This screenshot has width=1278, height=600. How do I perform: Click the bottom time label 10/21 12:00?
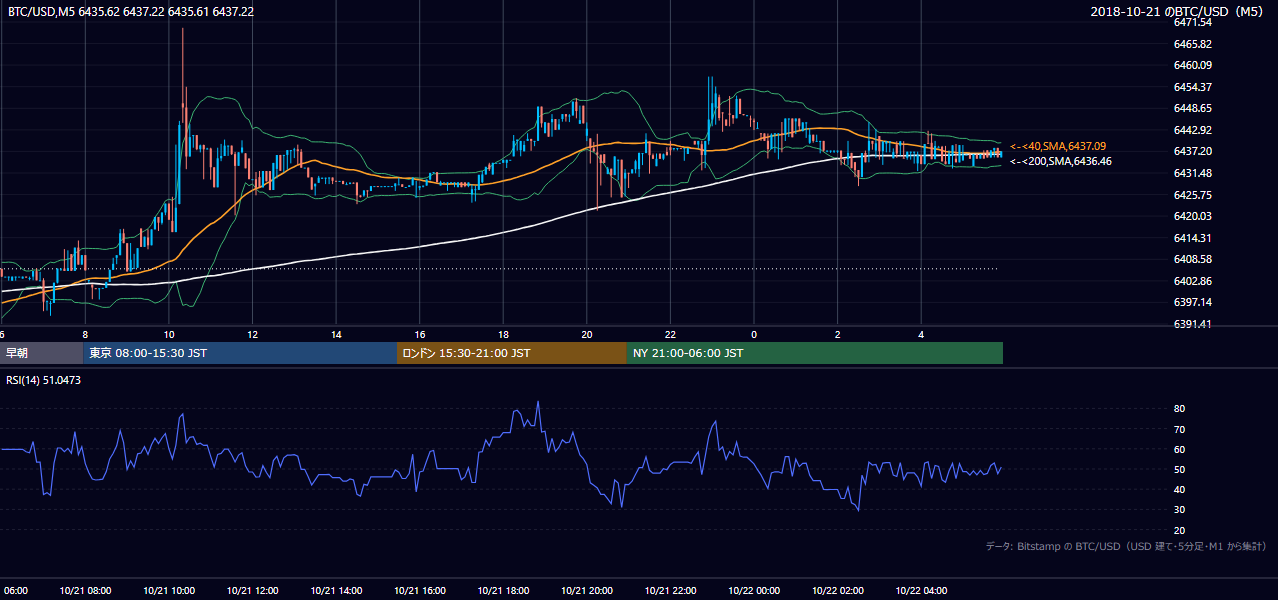pos(252,590)
